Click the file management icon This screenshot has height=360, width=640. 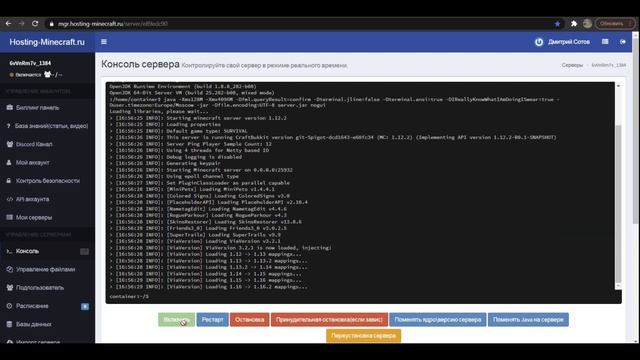[x=9, y=269]
